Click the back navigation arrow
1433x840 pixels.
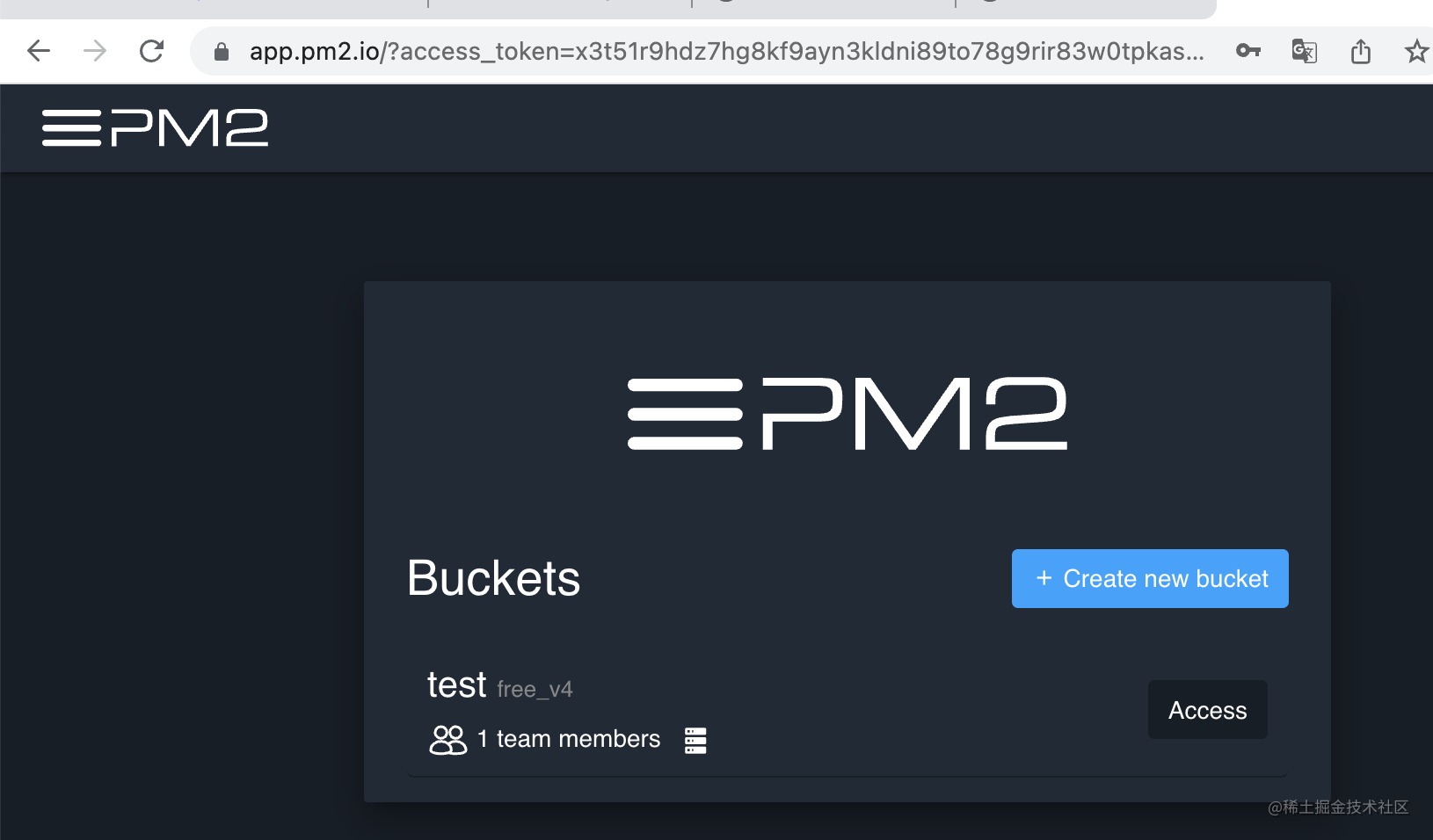click(38, 51)
